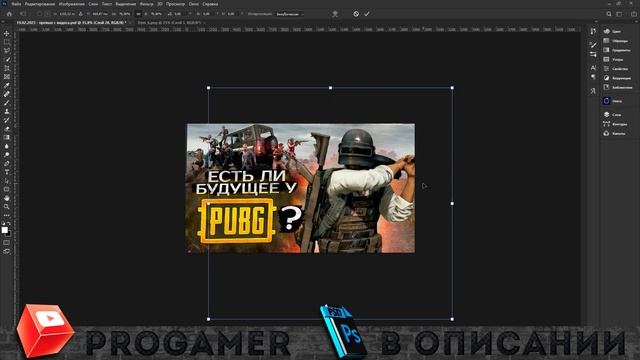Image resolution: width=640 pixels, height=360 pixels.
Task: Select the Path Selection tool
Action: 7,181
